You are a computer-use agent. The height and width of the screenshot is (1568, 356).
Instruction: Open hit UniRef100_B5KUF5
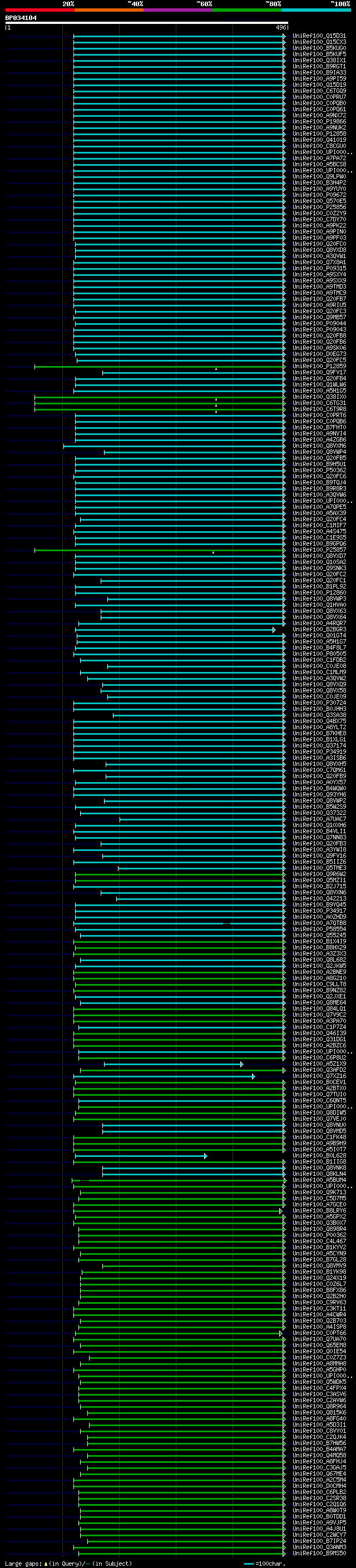pos(319,54)
